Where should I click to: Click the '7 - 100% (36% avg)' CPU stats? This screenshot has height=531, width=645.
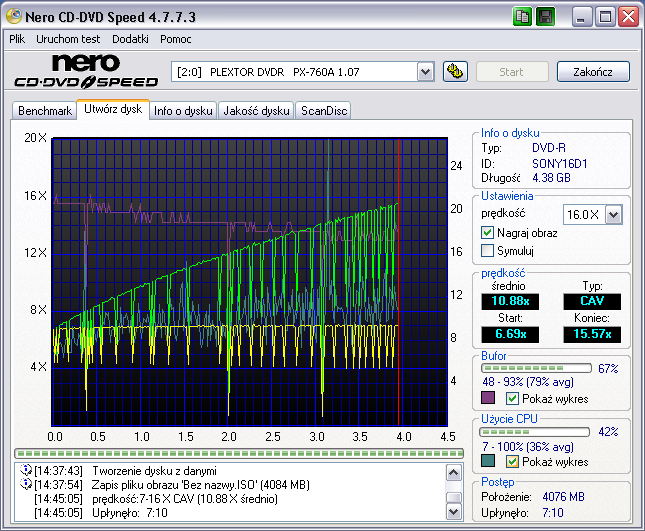[x=528, y=447]
